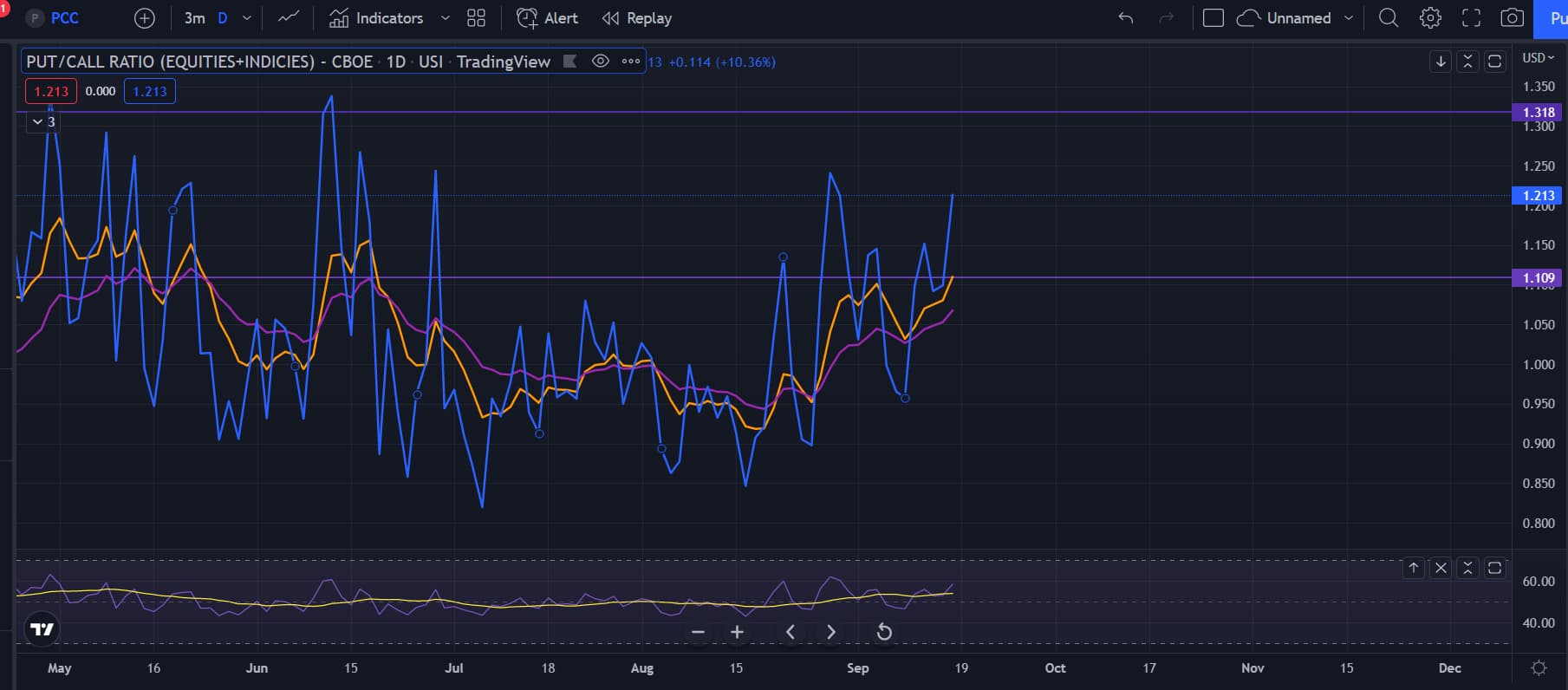Open the chart type line-style menu
Viewport: 1568px width, 690px height.
289,18
